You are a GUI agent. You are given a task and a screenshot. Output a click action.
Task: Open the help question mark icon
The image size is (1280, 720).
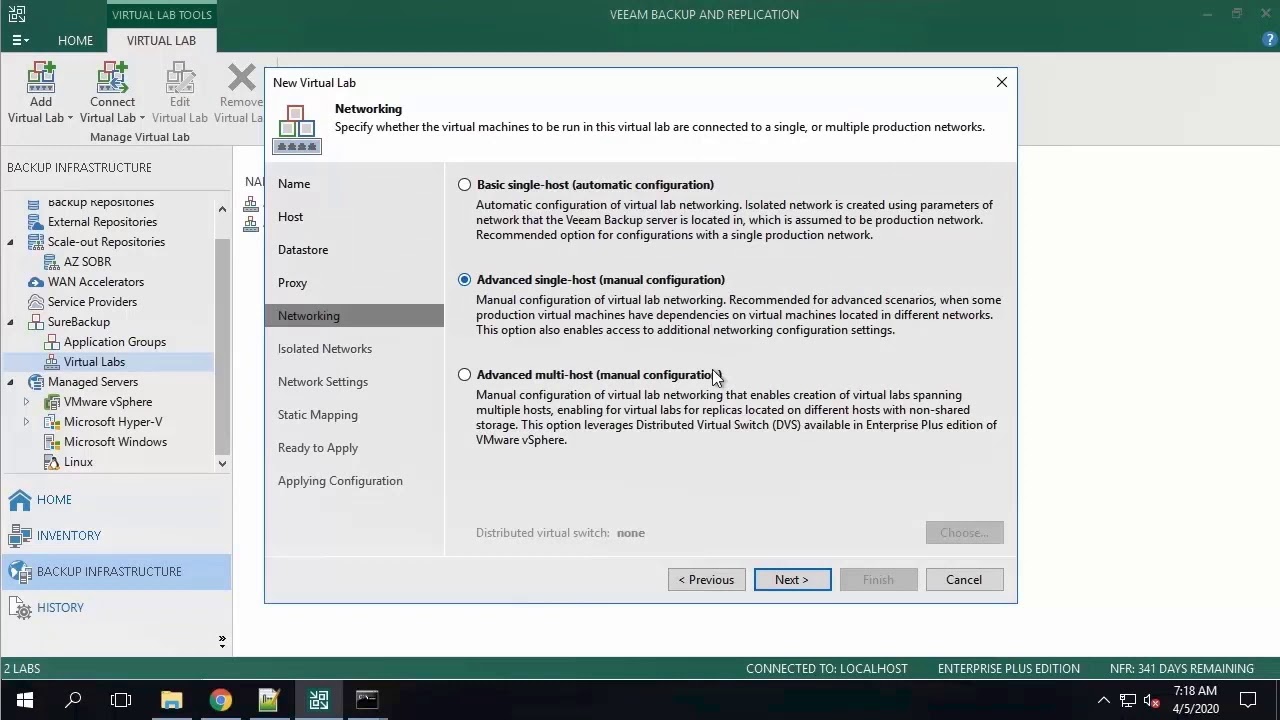click(x=1269, y=40)
